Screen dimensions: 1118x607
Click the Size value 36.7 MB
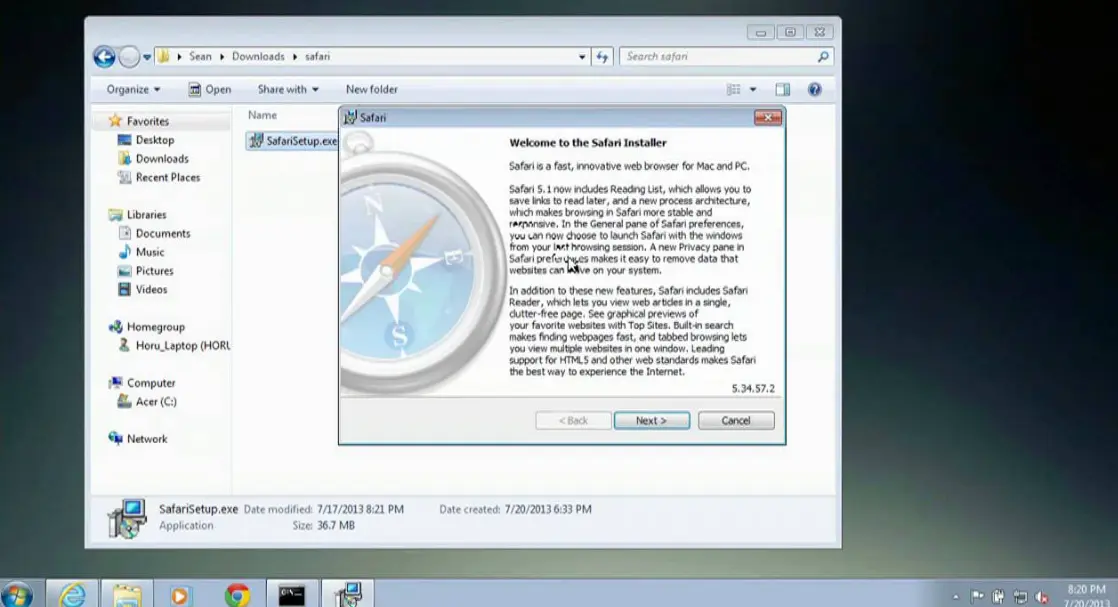pos(335,526)
